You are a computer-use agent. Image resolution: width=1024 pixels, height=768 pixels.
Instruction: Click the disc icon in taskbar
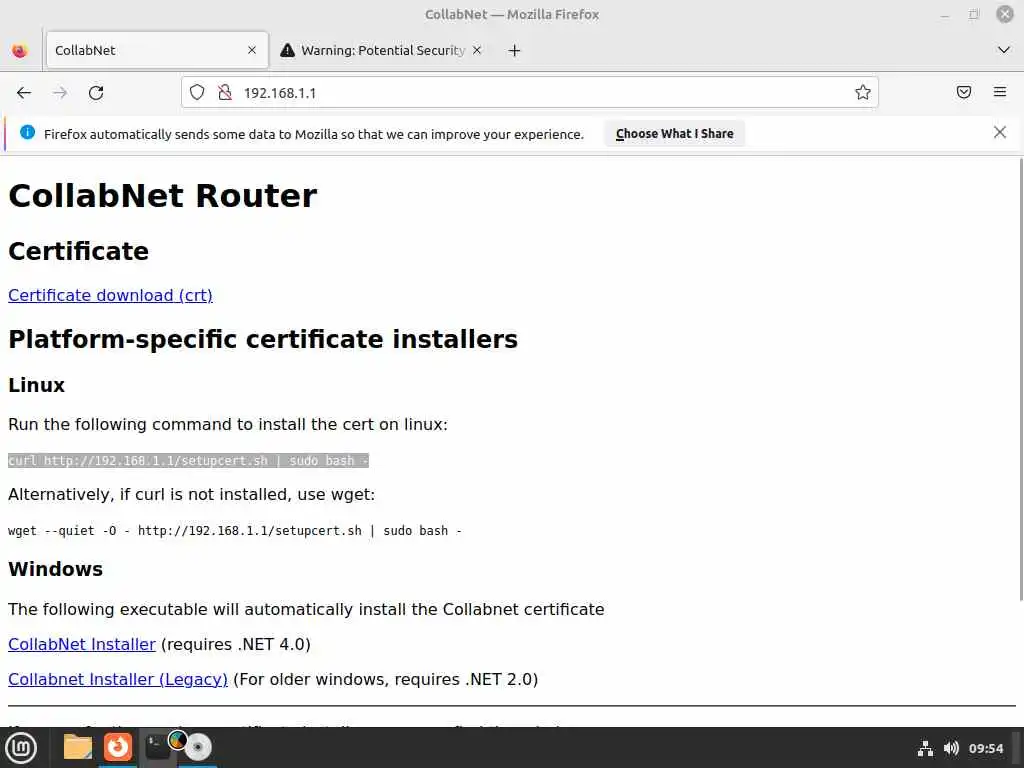197,747
